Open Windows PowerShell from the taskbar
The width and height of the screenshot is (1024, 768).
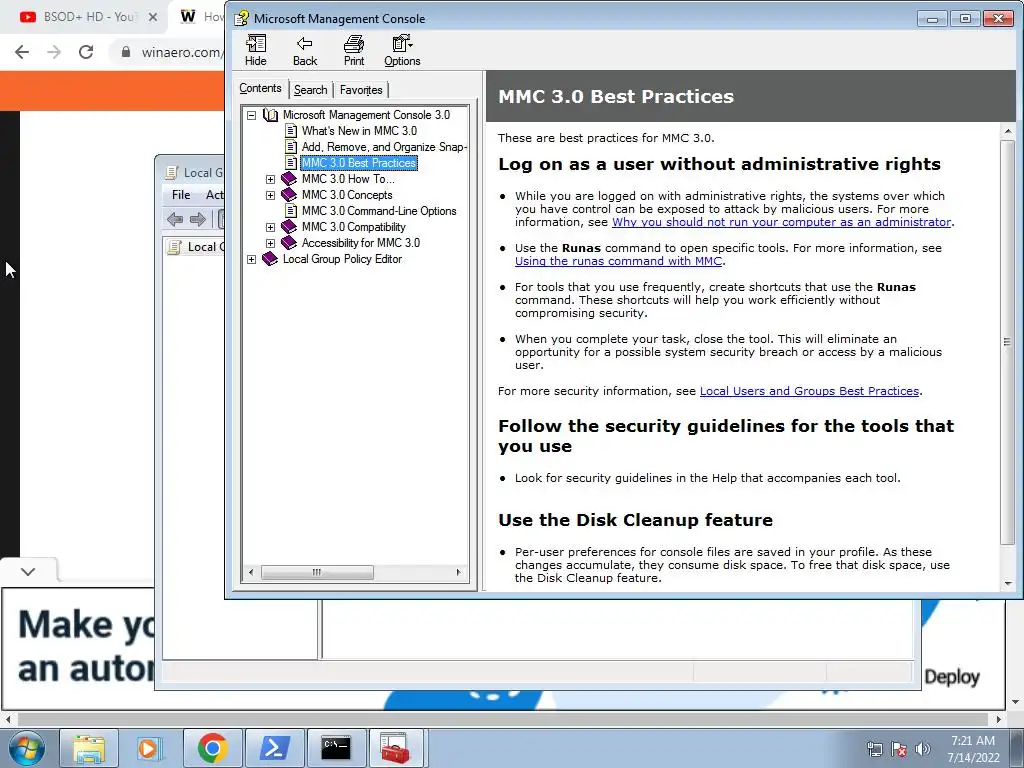click(x=274, y=748)
